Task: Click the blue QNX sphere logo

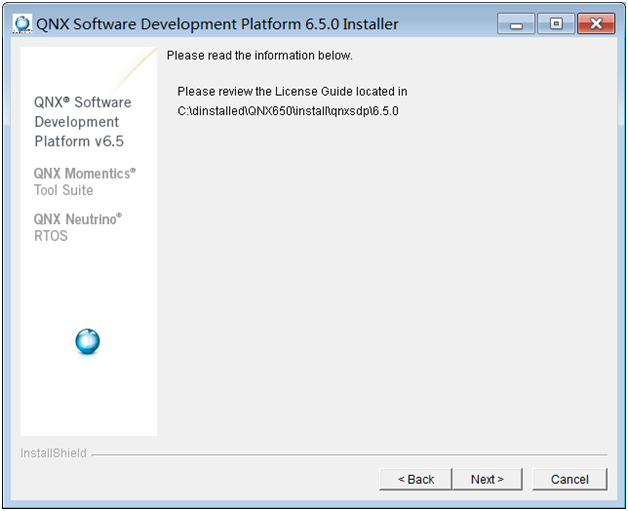Action: point(88,342)
